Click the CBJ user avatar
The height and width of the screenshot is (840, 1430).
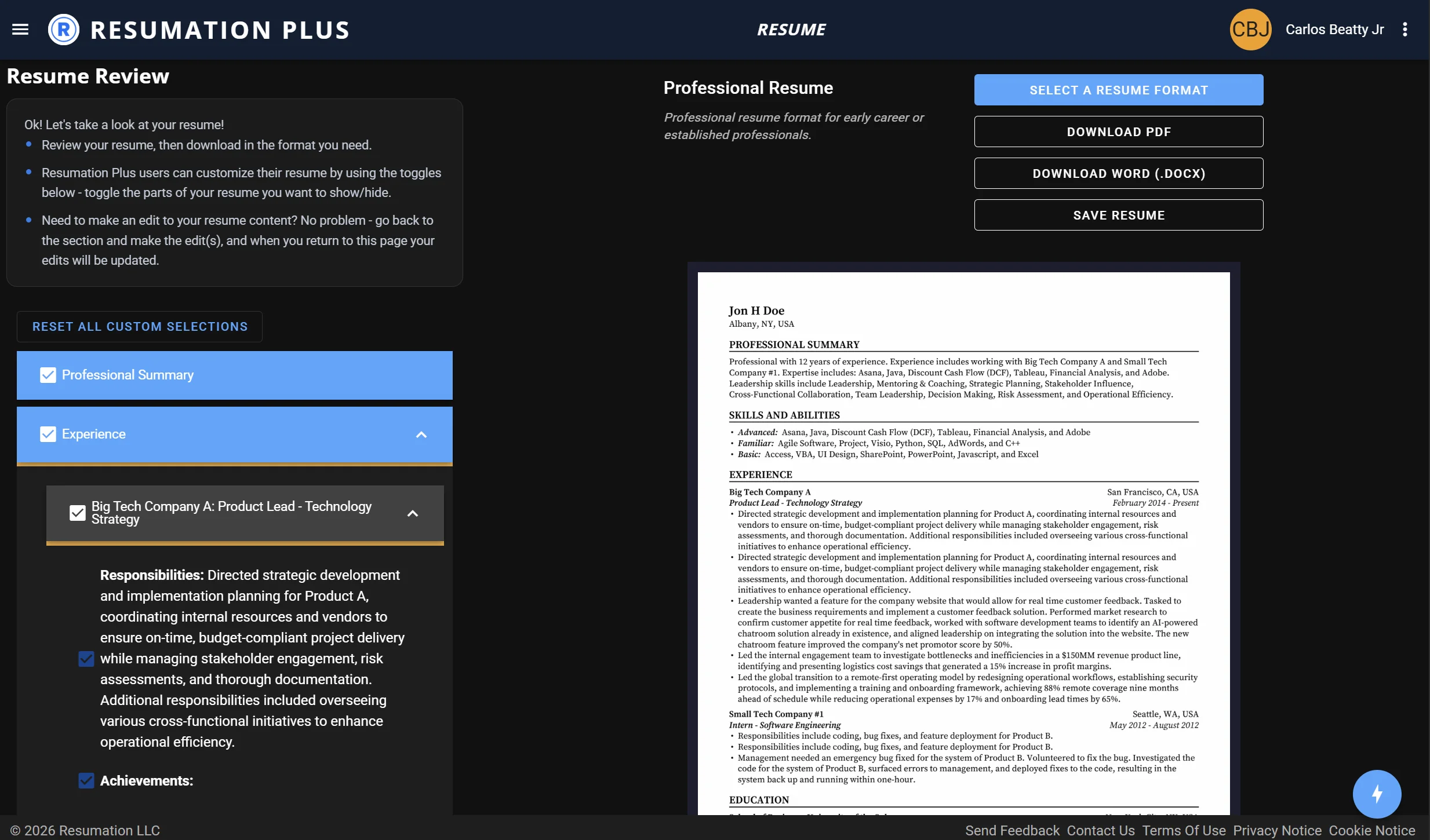(1250, 30)
